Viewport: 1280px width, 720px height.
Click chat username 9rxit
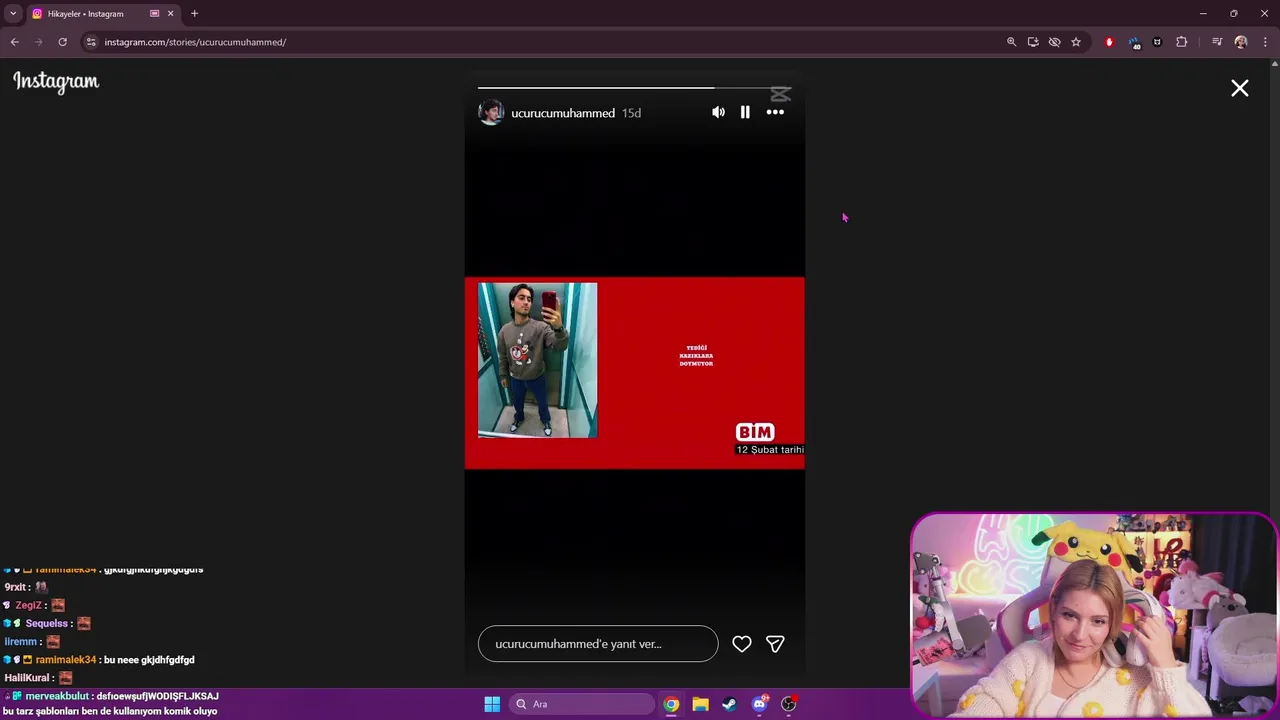point(15,588)
